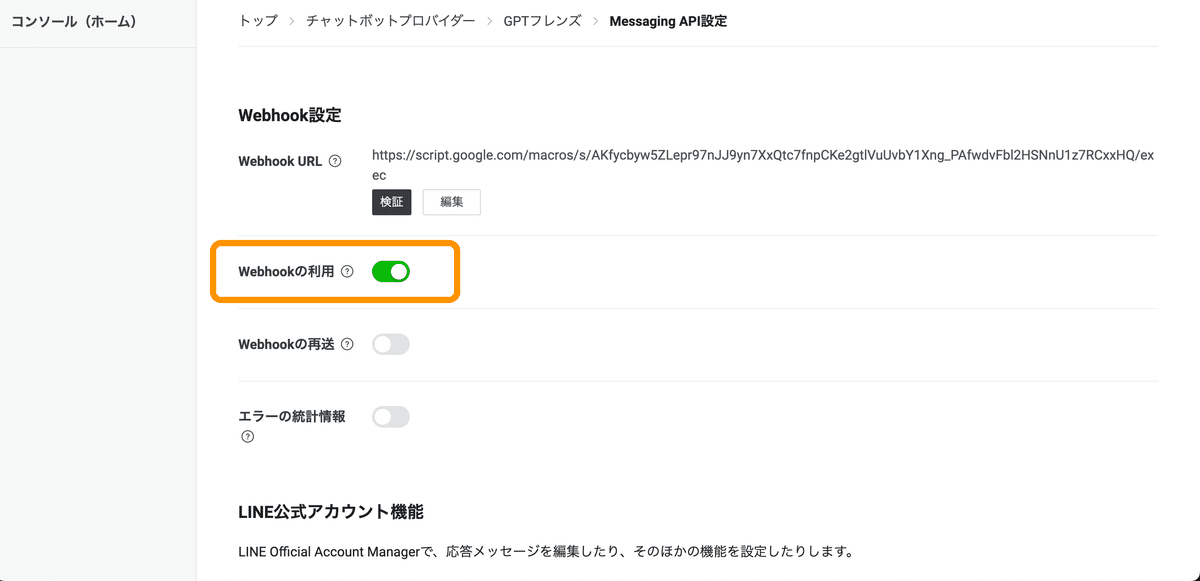1200x581 pixels.
Task: Enable the Webhookの再送 toggle
Action: click(x=391, y=344)
